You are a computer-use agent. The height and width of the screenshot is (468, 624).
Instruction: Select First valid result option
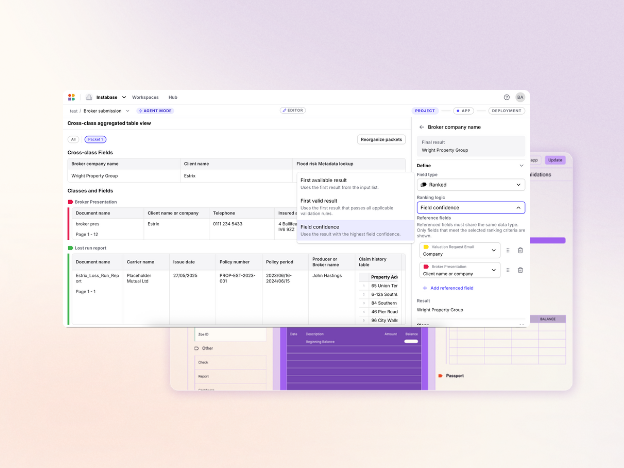[355, 207]
